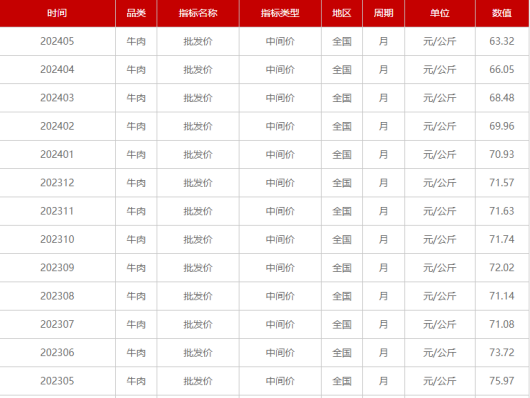Click the 品类 column header
Image resolution: width=530 pixels, height=398 pixels.
pyautogui.click(x=136, y=13)
